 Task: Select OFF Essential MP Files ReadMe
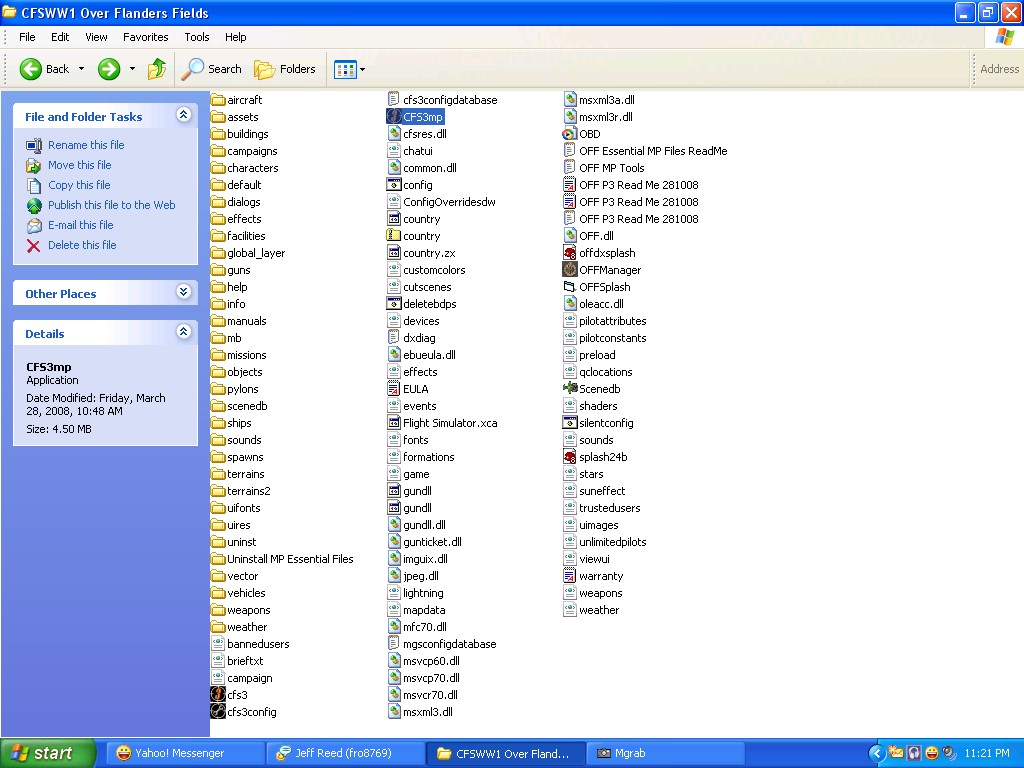pyautogui.click(x=645, y=151)
